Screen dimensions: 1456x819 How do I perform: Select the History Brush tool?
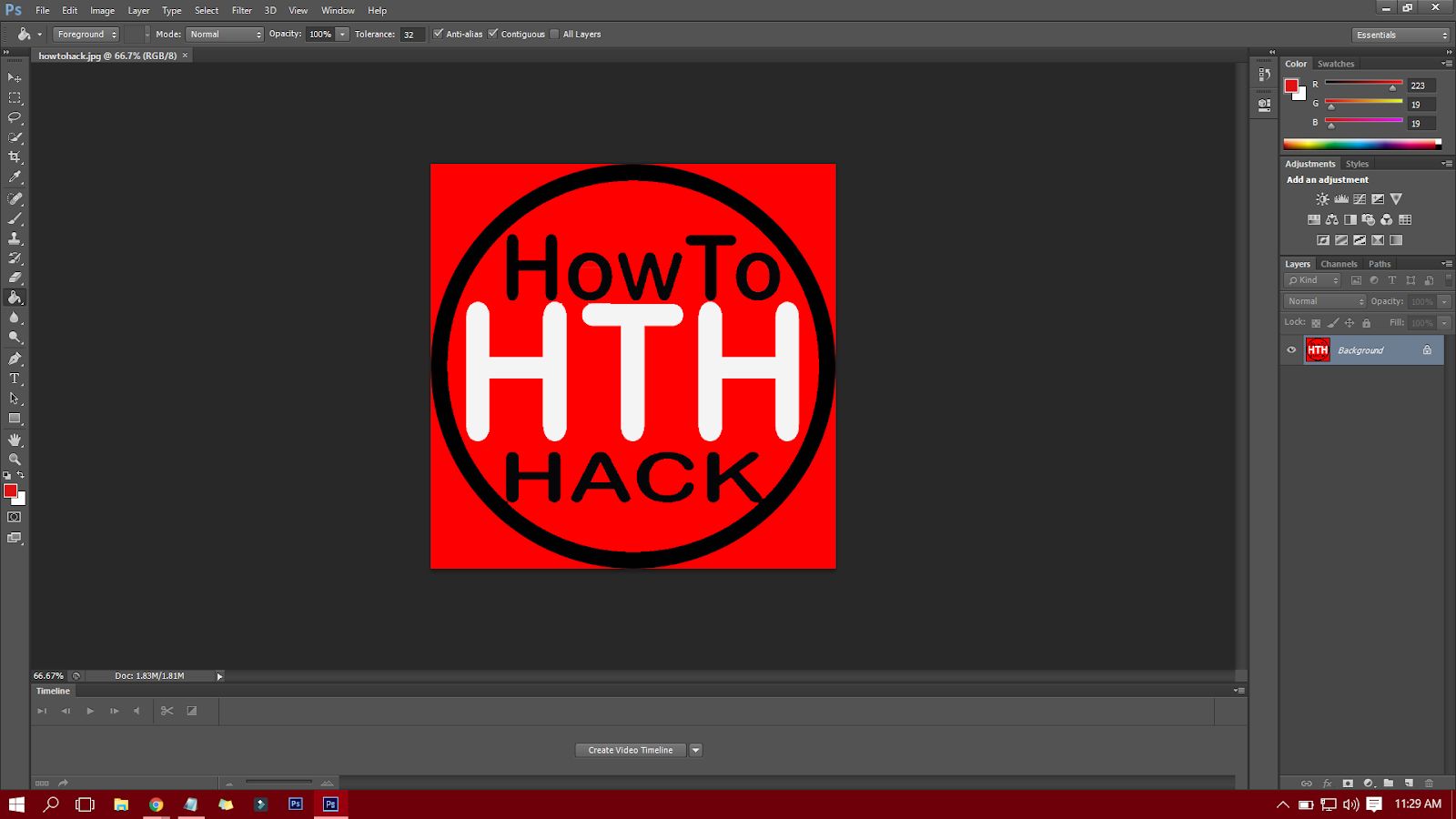pos(15,258)
